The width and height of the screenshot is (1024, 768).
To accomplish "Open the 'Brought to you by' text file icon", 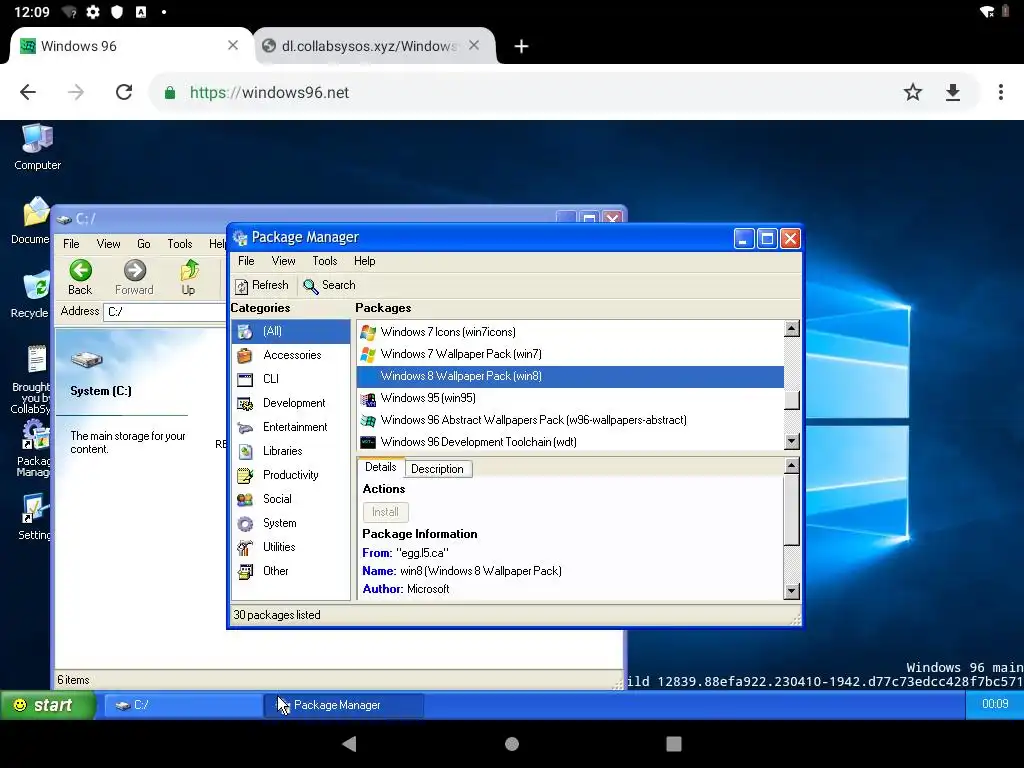I will coord(37,360).
